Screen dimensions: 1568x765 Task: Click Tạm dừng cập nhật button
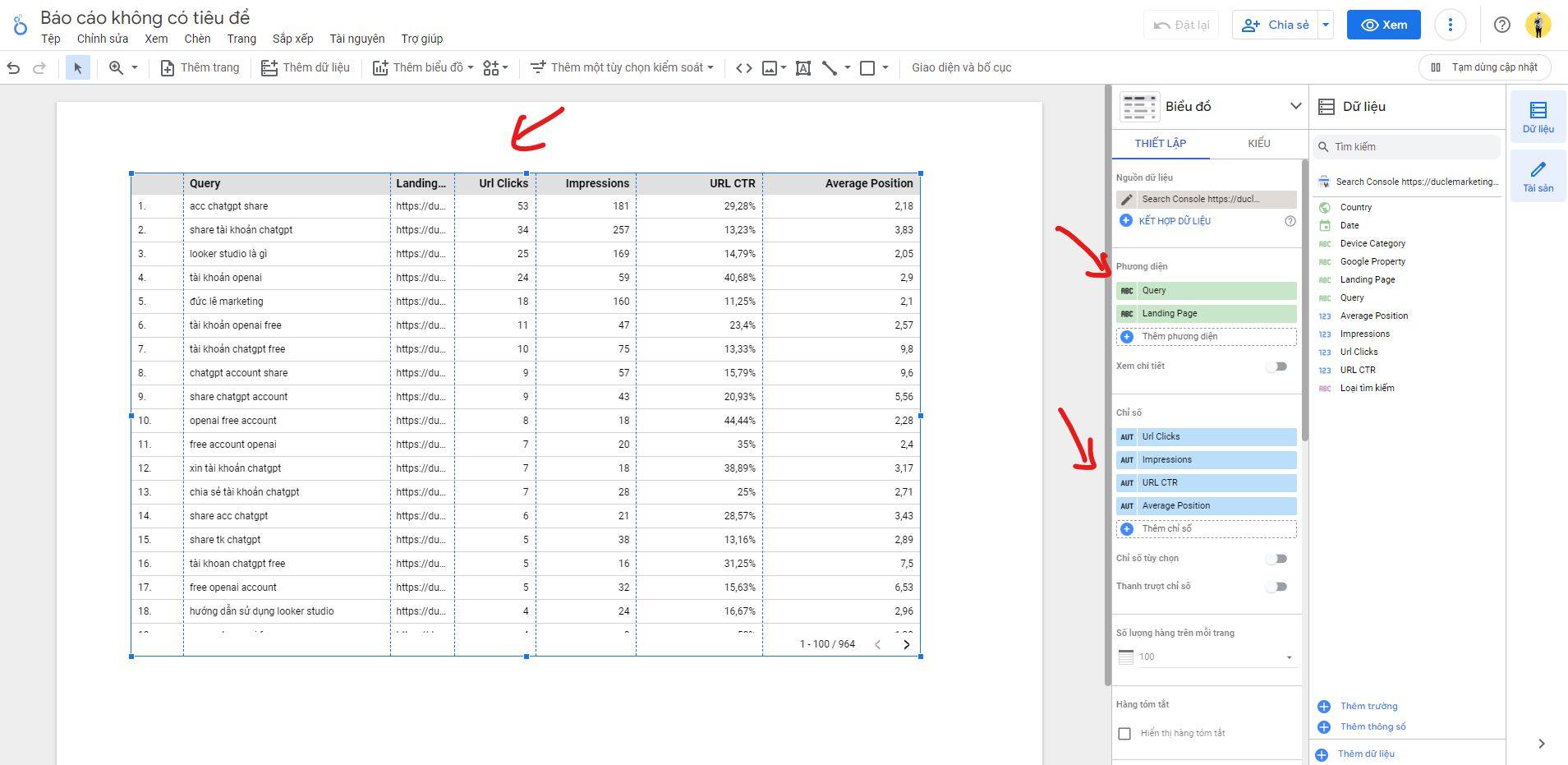1484,67
